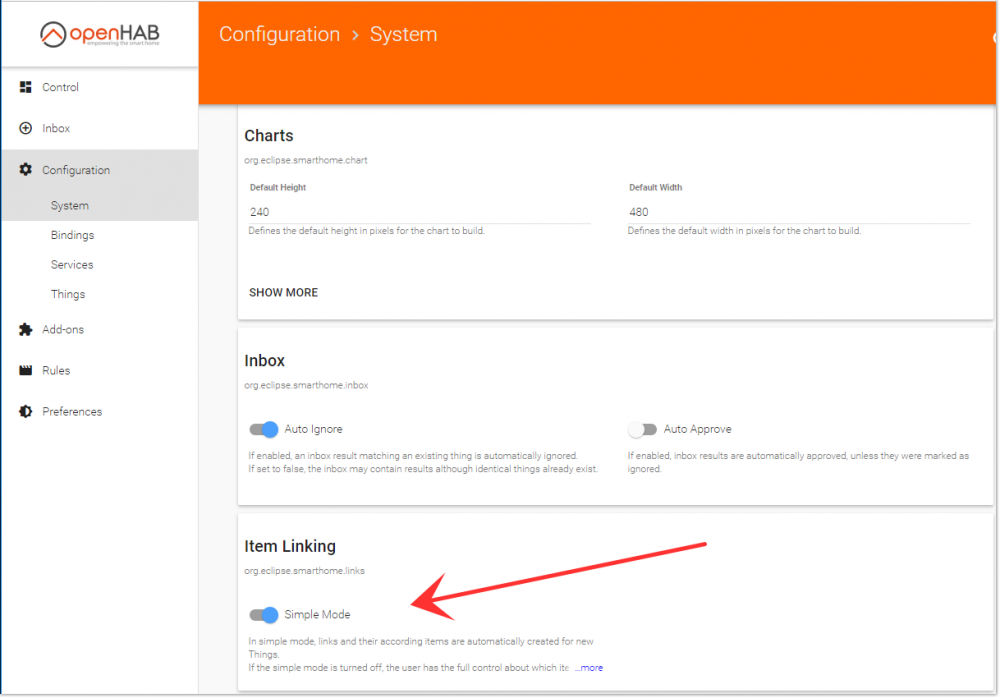Click the Inbox plus-circle icon
Screen dimensions: 1000x698
(x=26, y=128)
